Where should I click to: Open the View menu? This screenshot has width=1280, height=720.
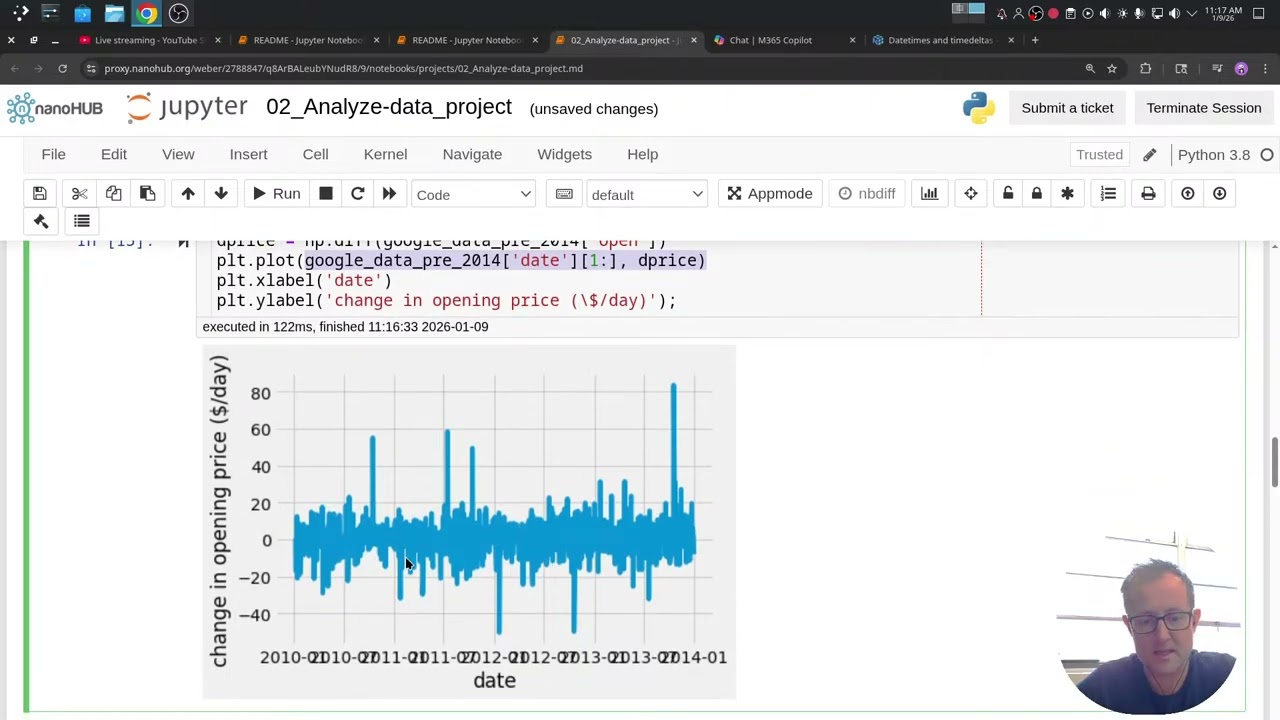point(178,155)
